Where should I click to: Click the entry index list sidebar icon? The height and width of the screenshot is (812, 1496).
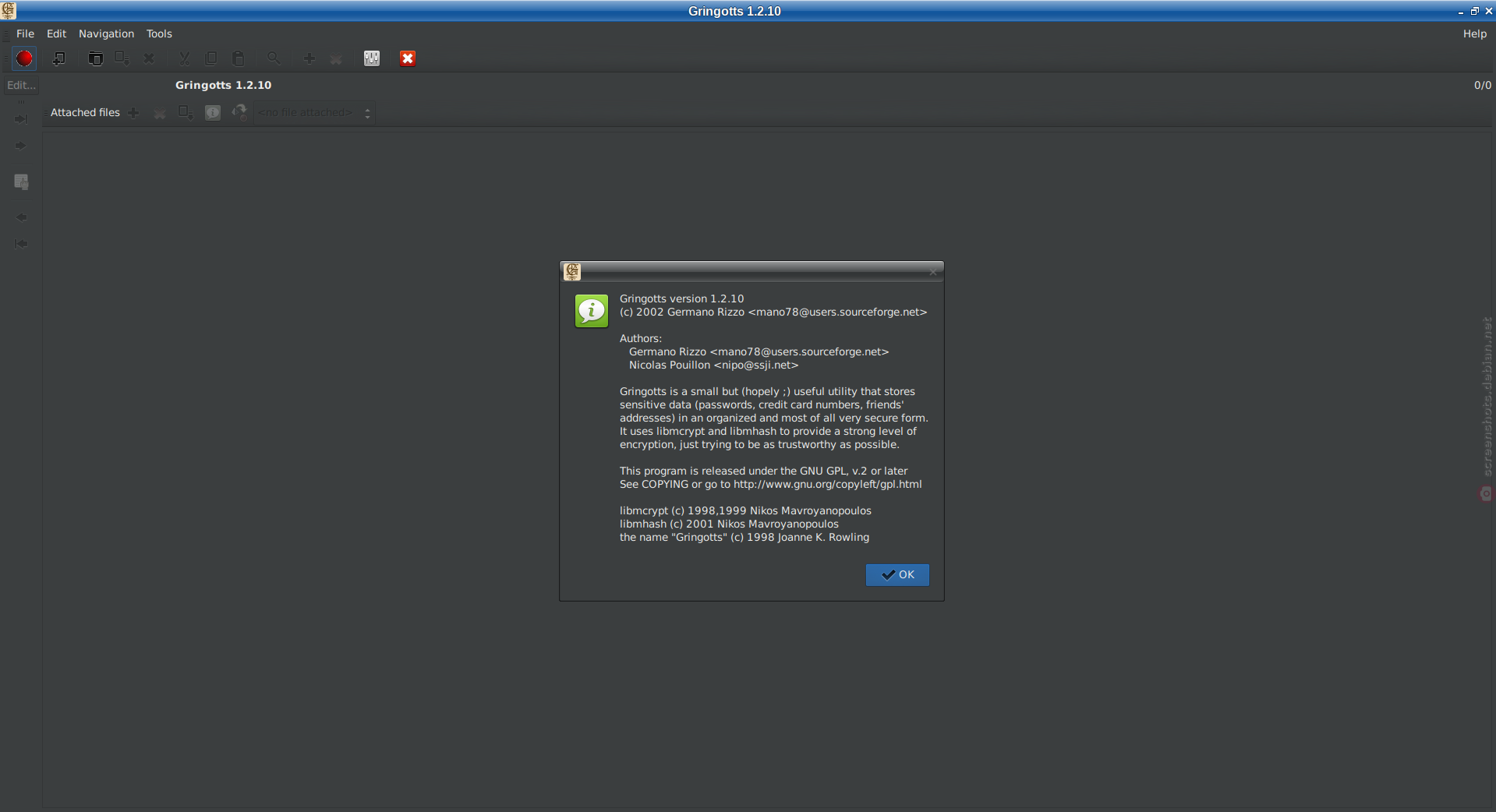point(21,182)
